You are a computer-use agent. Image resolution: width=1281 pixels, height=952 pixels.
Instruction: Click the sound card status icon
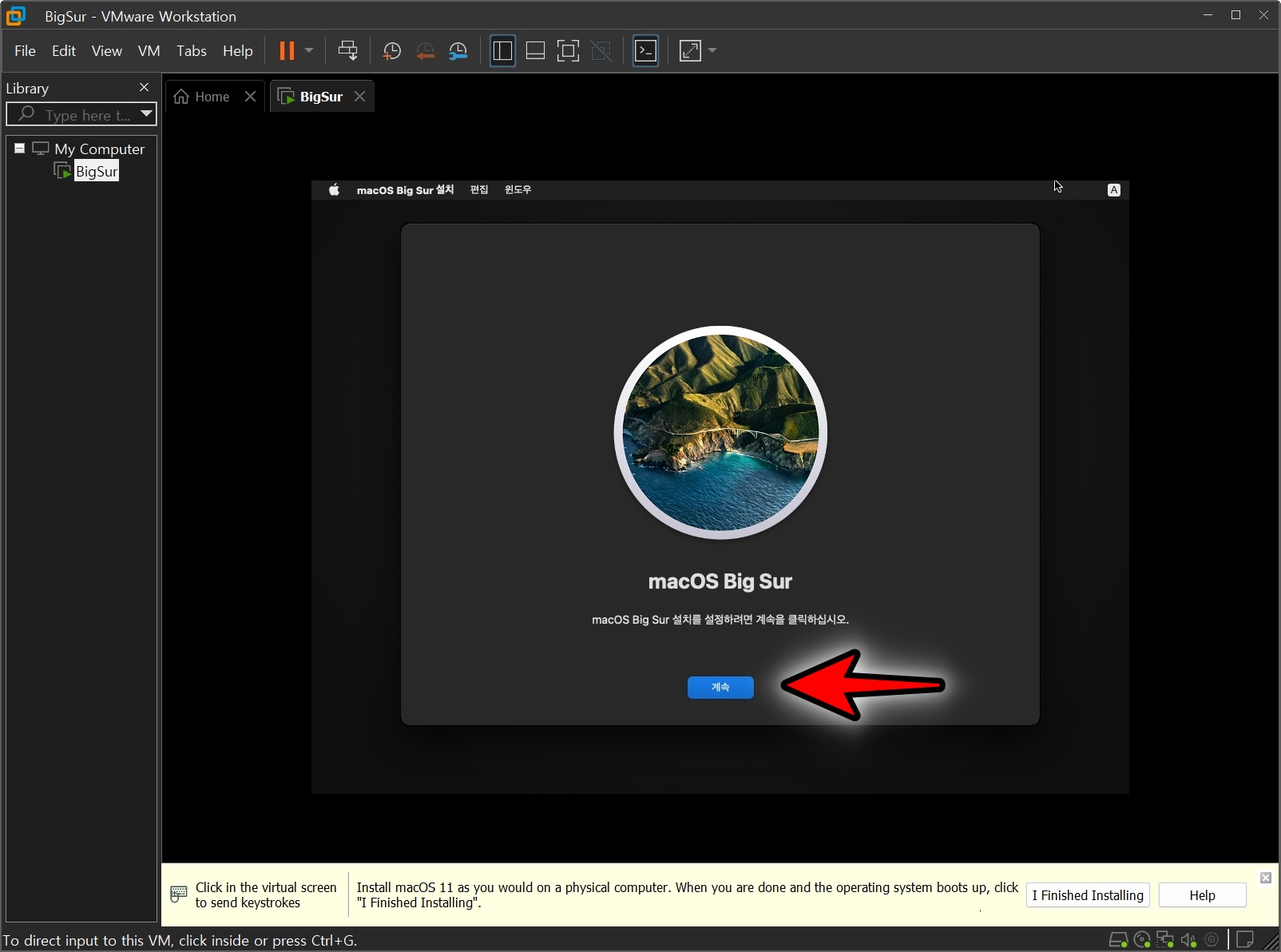point(1188,940)
